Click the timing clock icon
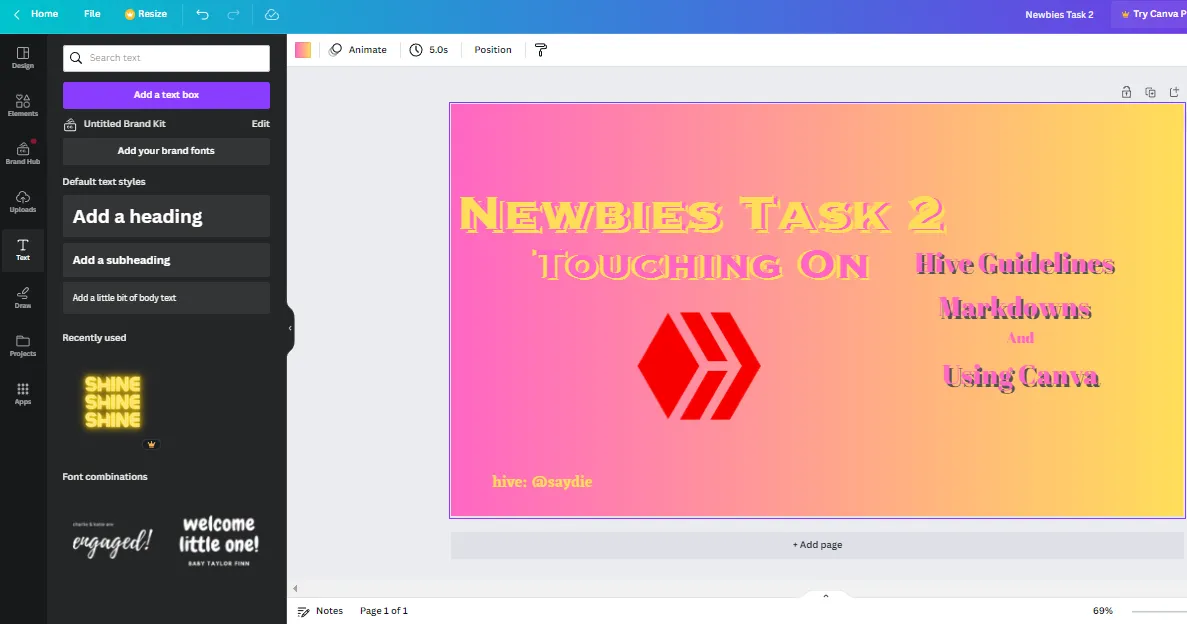The width and height of the screenshot is (1187, 624). coord(416,50)
